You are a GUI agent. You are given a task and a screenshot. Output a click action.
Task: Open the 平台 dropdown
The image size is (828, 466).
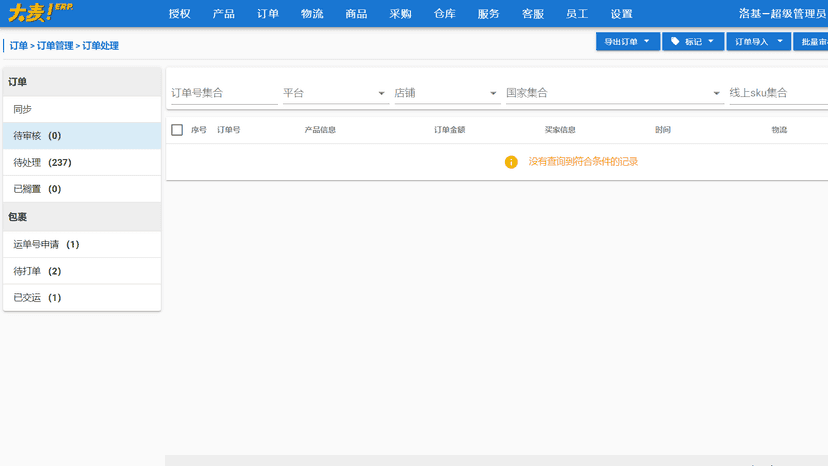(336, 93)
